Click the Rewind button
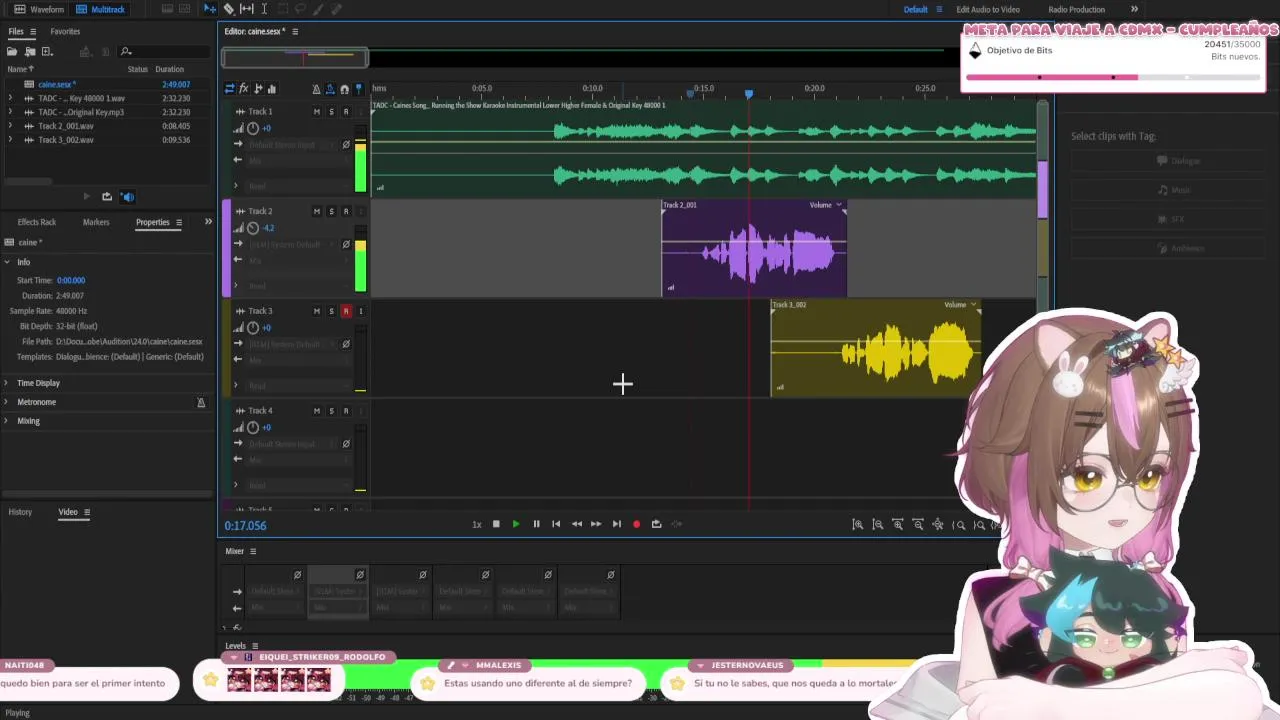The image size is (1280, 720). coord(576,524)
